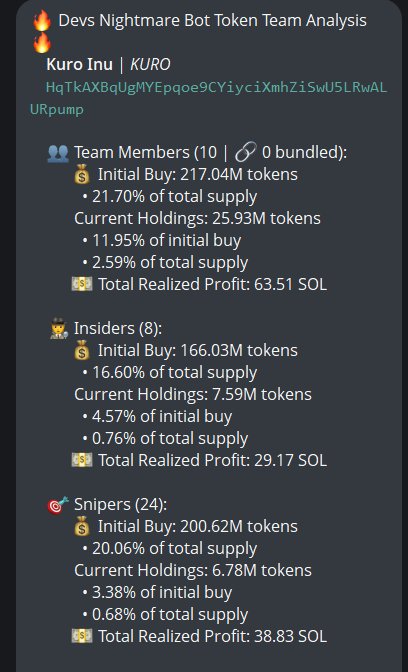Click the Team Members people icon
The height and width of the screenshot is (672, 408).
click(x=58, y=153)
